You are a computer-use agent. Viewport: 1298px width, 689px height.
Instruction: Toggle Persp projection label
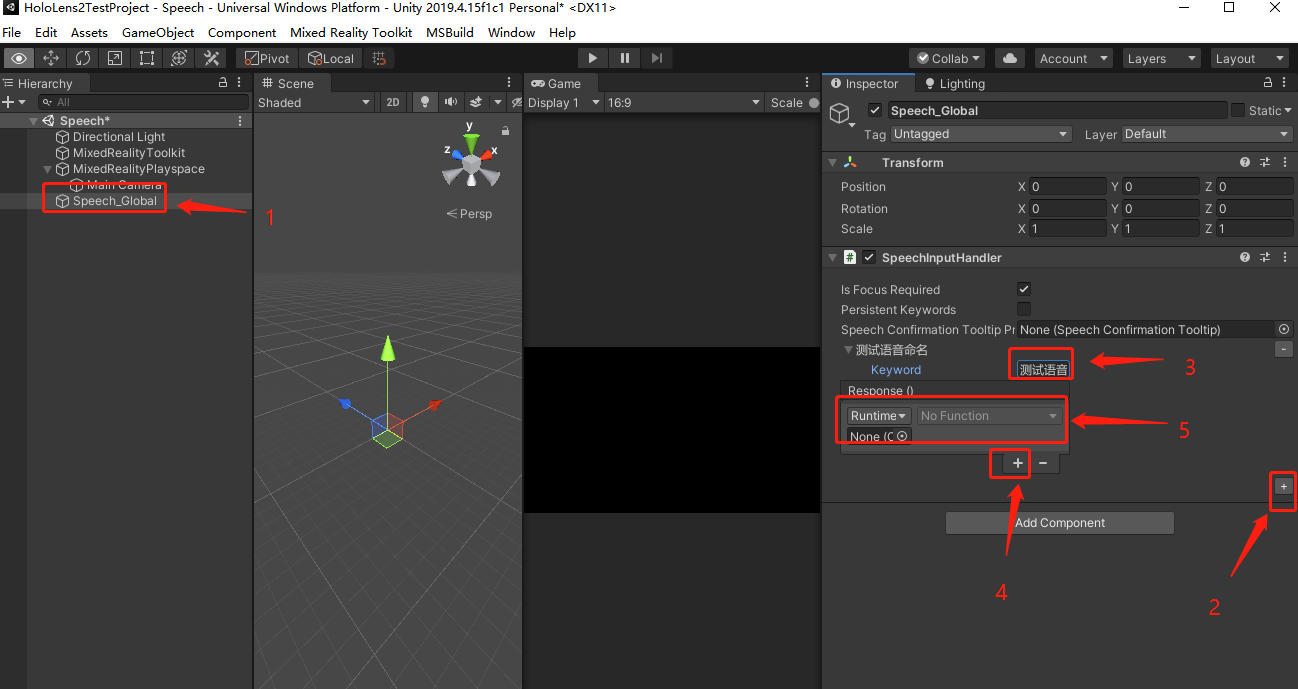pyautogui.click(x=469, y=213)
